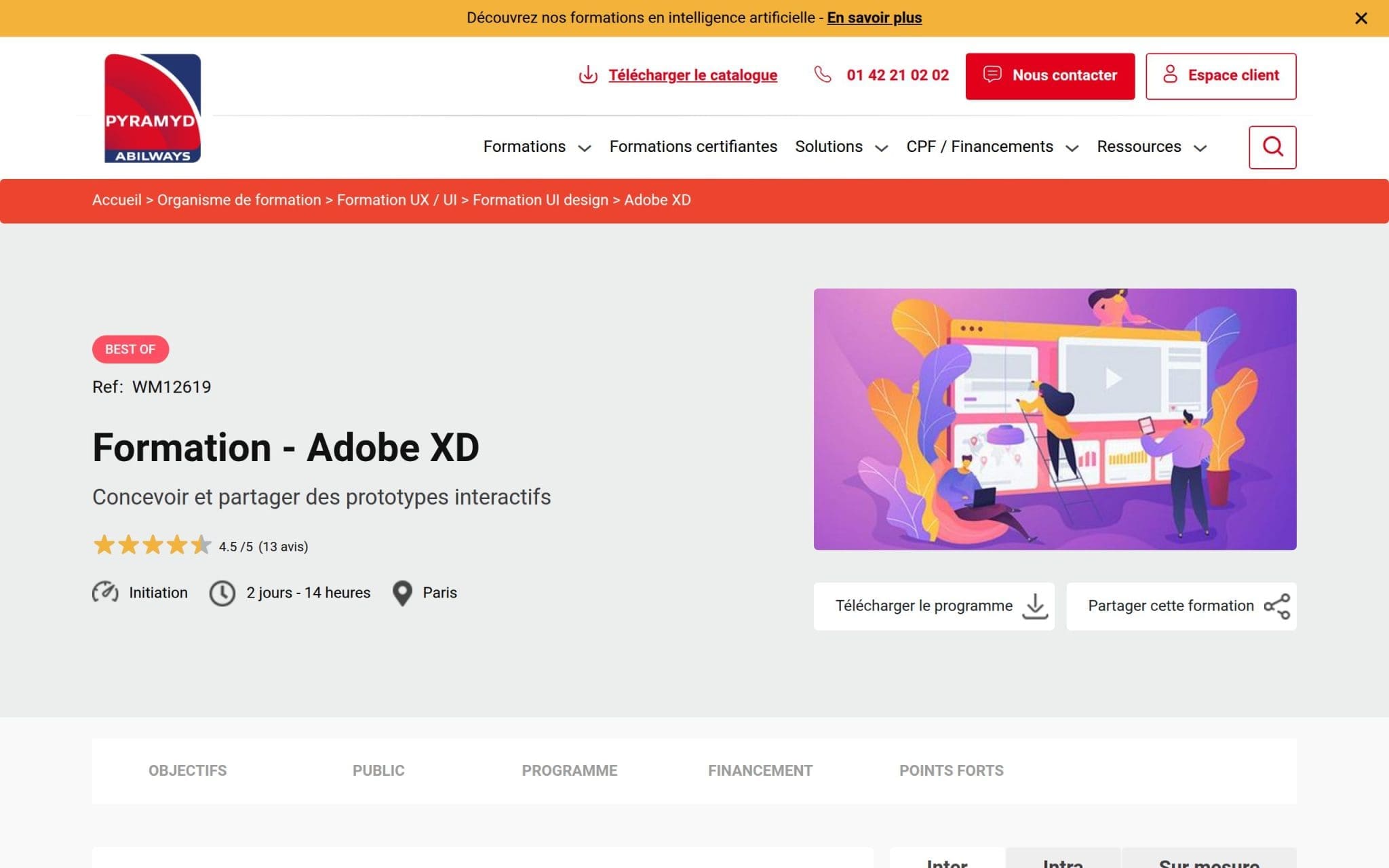Click the user icon in Espace client
The height and width of the screenshot is (868, 1389).
(x=1170, y=75)
